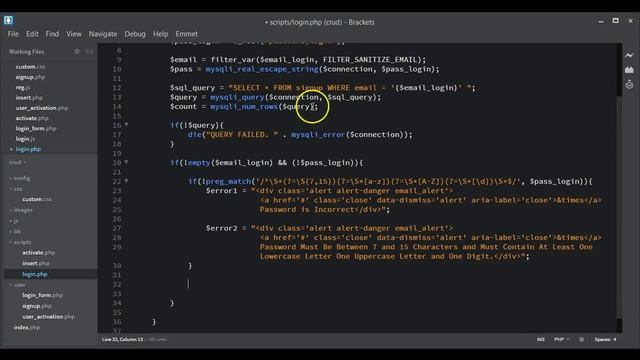Toggle INS insert mode in status bar

540,339
